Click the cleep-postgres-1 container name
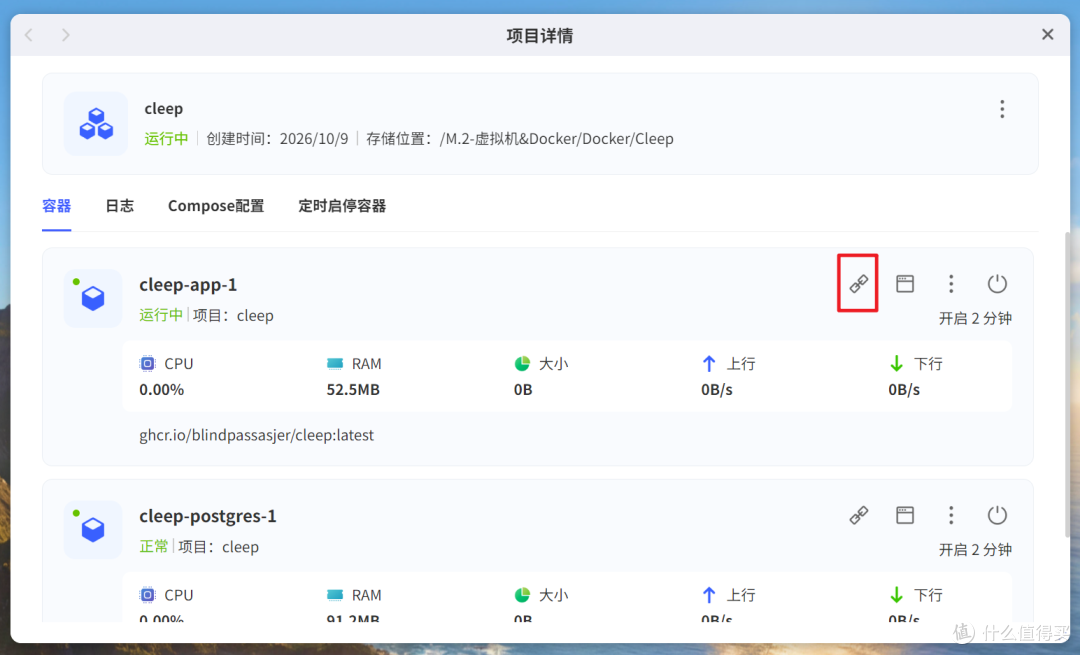 (x=208, y=516)
